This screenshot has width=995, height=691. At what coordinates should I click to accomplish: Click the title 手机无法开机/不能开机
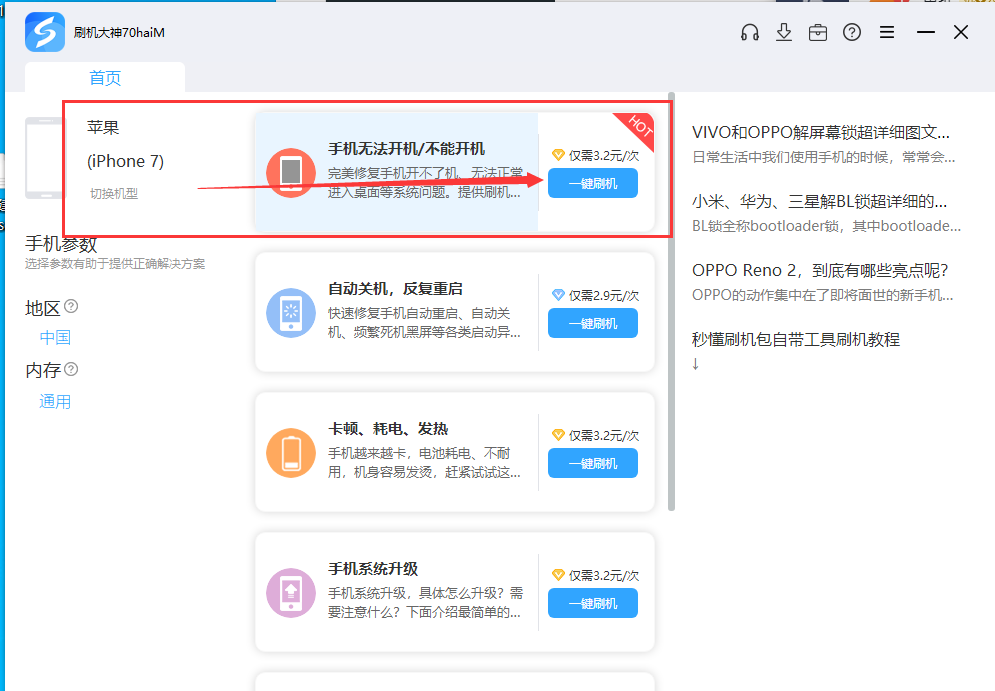point(406,148)
